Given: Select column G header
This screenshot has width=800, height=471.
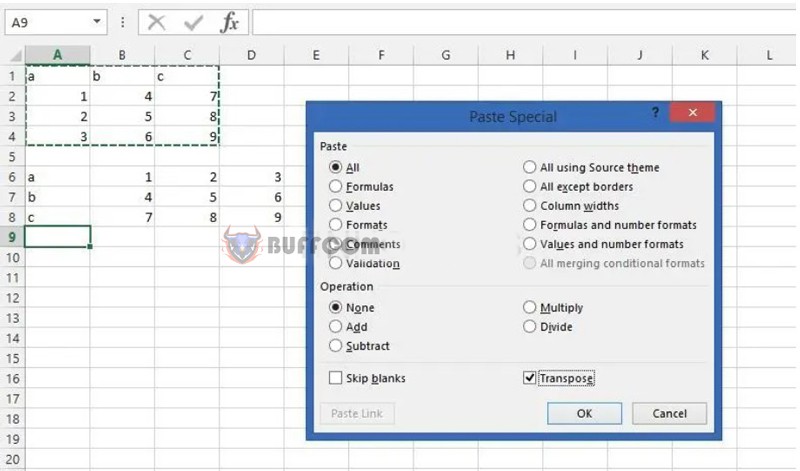Looking at the screenshot, I should click(445, 55).
